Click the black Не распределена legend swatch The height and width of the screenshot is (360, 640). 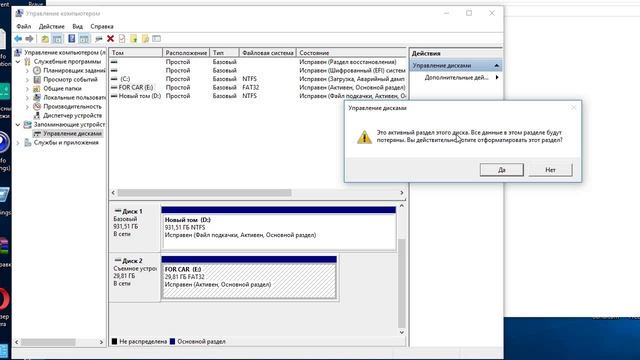tap(114, 341)
